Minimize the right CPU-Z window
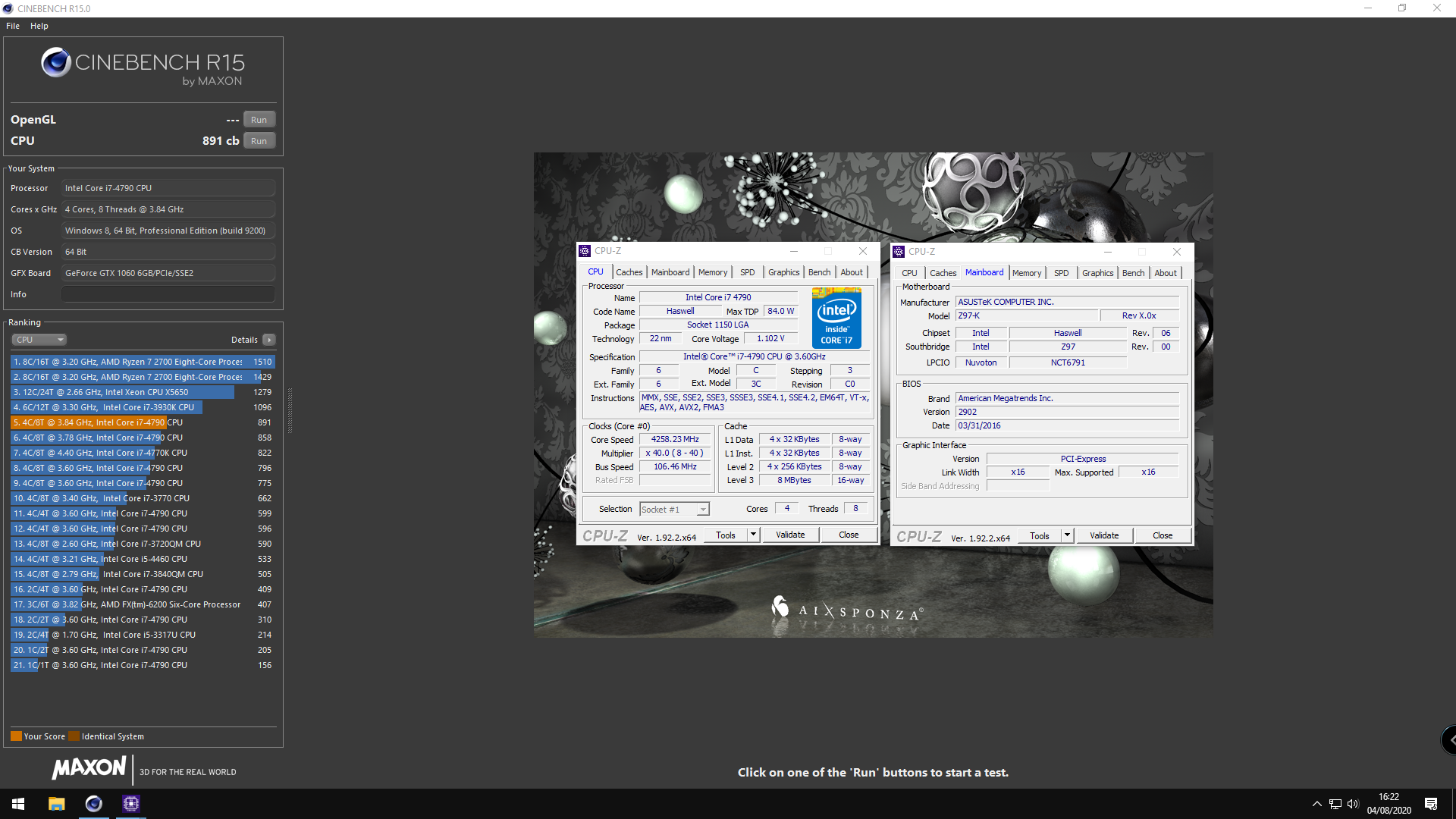Image resolution: width=1456 pixels, height=819 pixels. (1107, 252)
